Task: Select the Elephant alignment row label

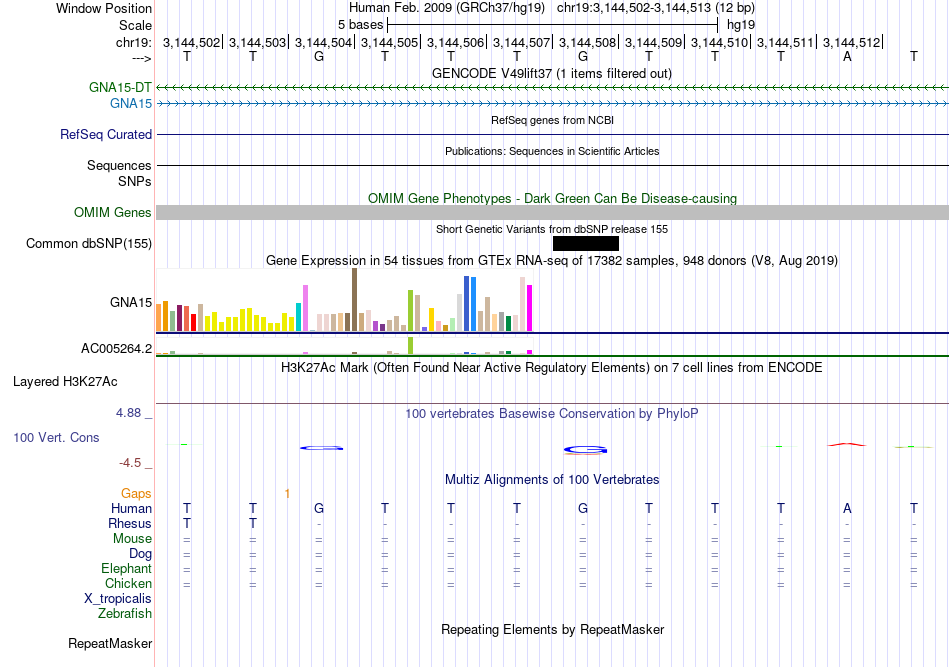Action: (126, 568)
